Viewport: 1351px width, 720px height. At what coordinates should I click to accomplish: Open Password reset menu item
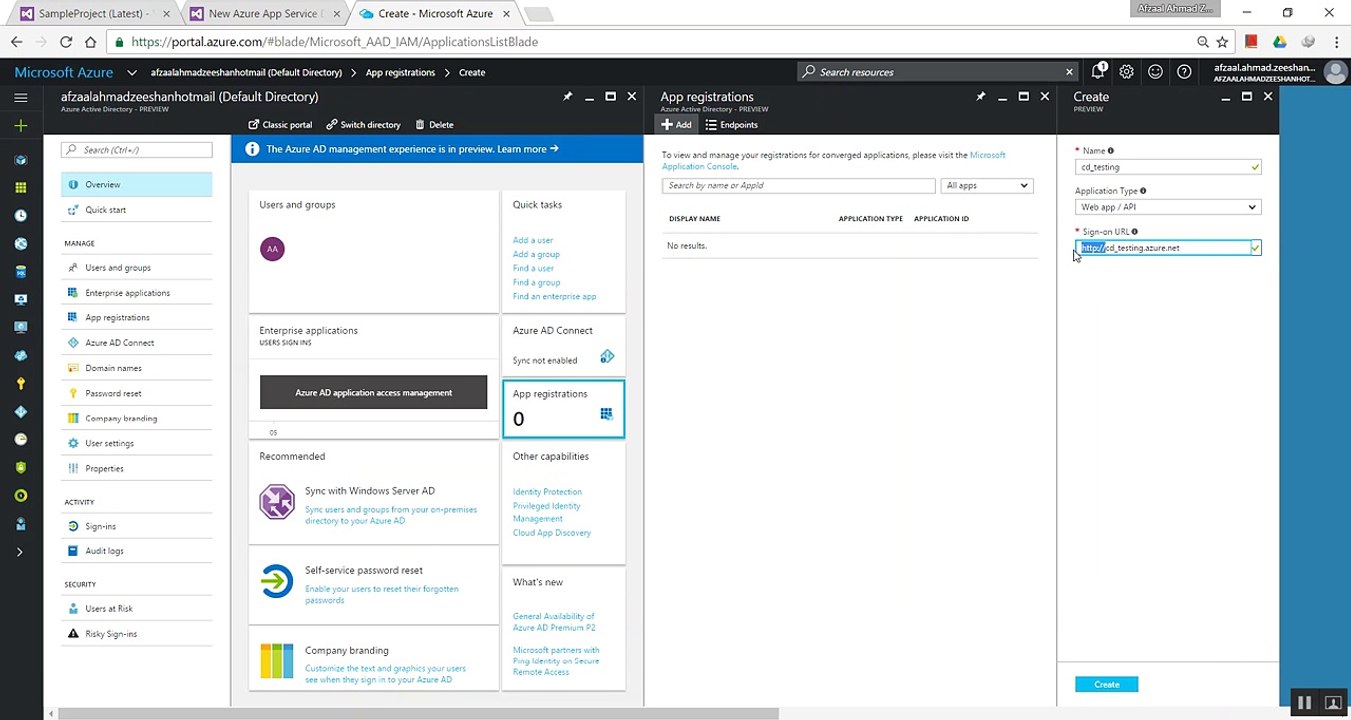pyautogui.click(x=136, y=393)
